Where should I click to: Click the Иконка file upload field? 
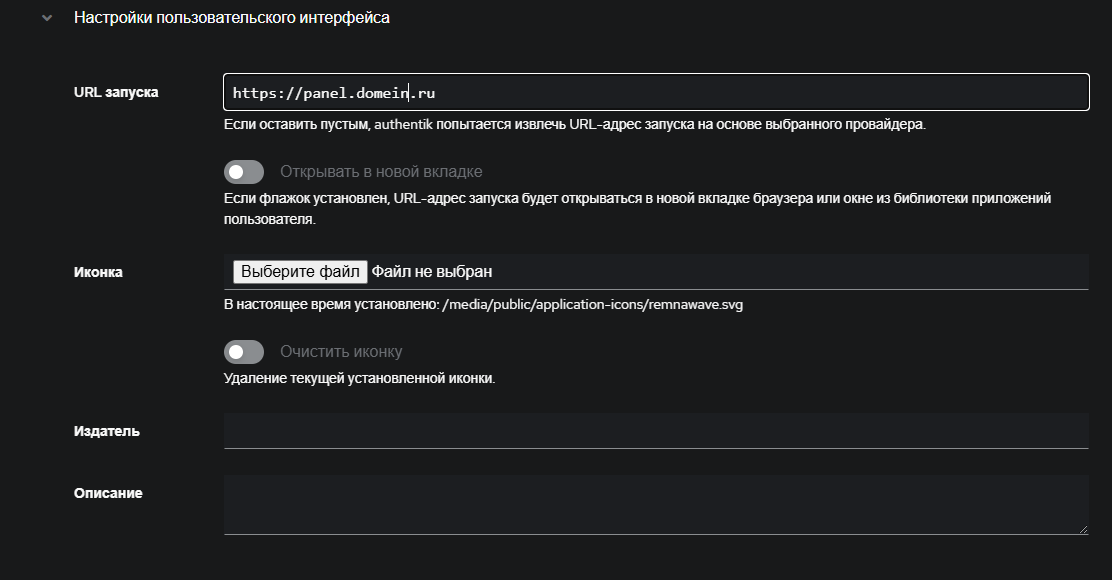pos(658,269)
